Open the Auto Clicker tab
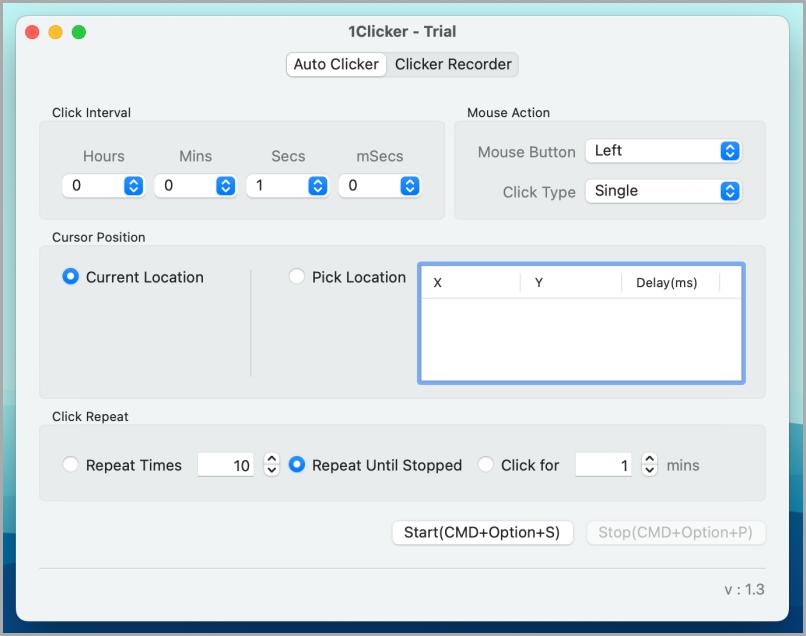Image resolution: width=806 pixels, height=636 pixels. 335,64
